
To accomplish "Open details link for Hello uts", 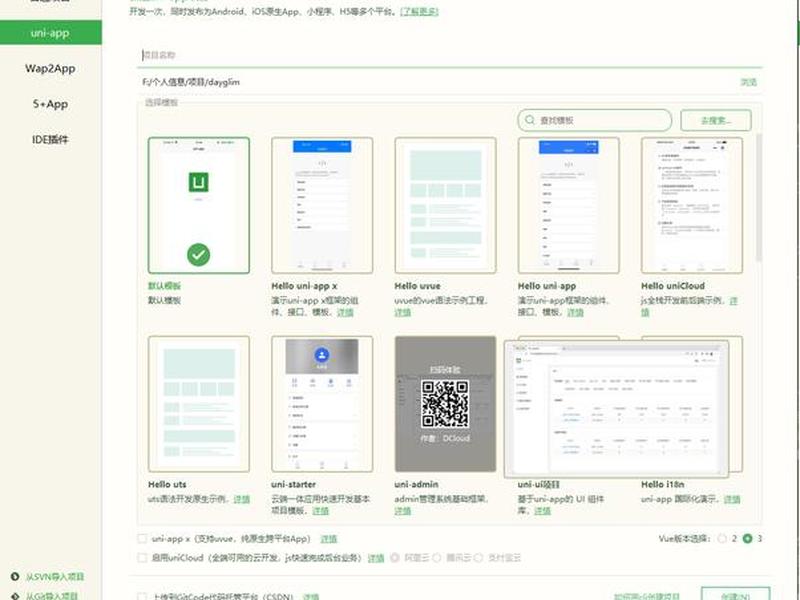I will [x=241, y=499].
